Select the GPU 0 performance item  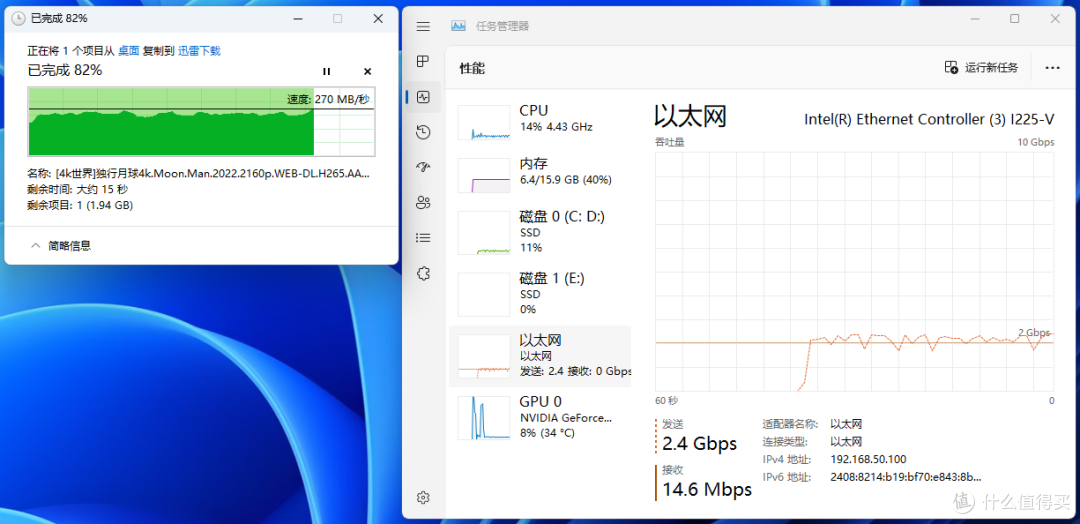(540, 417)
